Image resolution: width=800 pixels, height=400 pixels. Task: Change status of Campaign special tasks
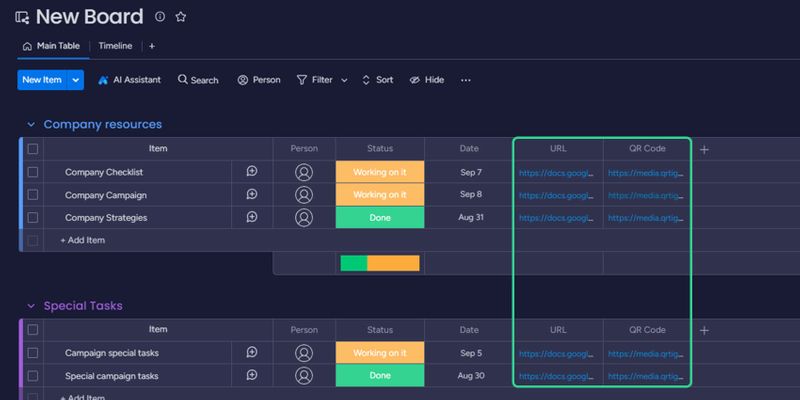[380, 353]
